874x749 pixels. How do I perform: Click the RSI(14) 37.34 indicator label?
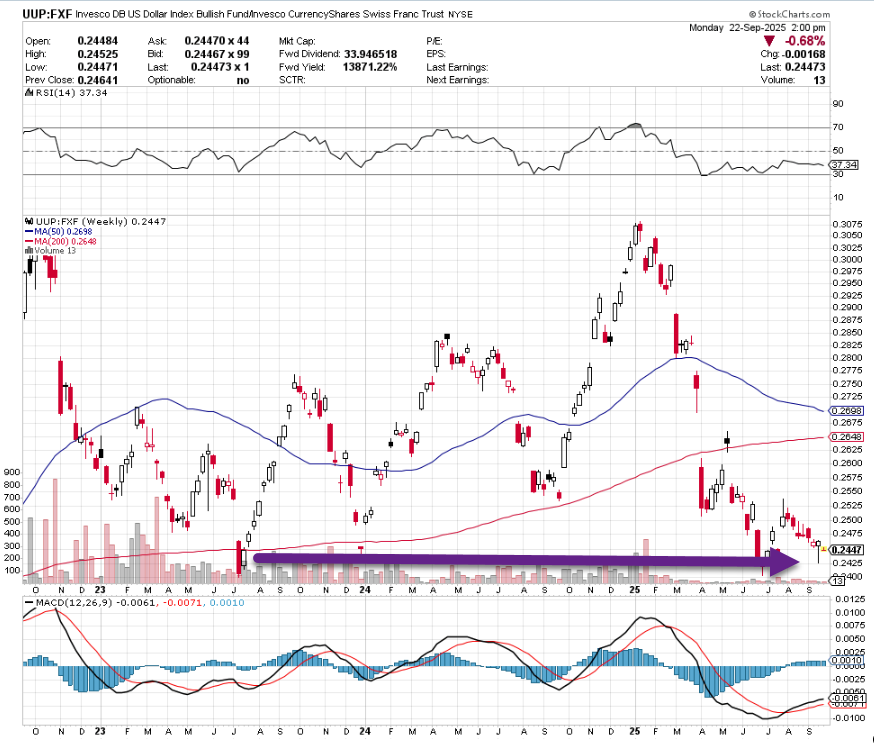coord(71,93)
